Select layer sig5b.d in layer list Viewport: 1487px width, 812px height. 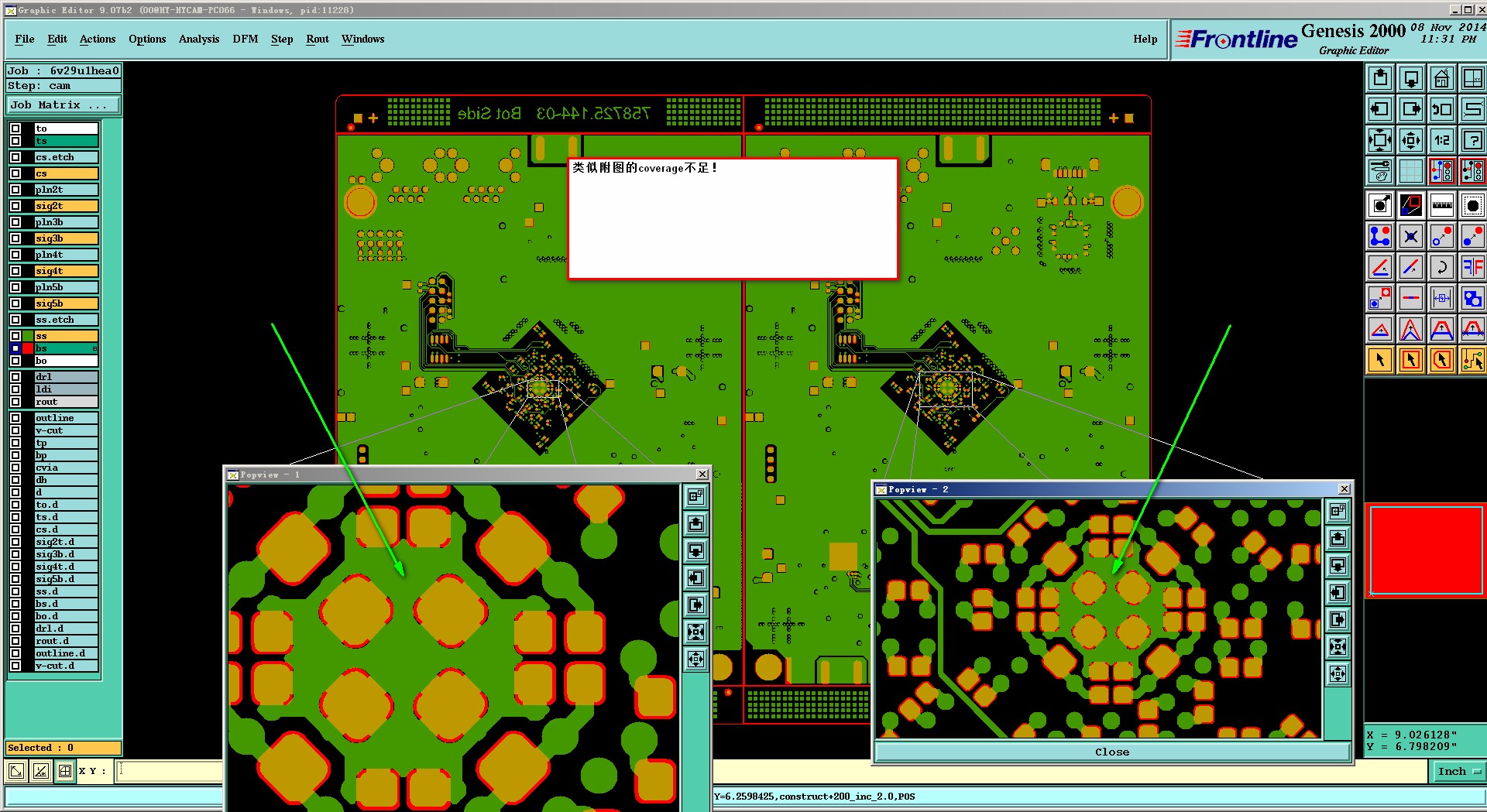(67, 579)
